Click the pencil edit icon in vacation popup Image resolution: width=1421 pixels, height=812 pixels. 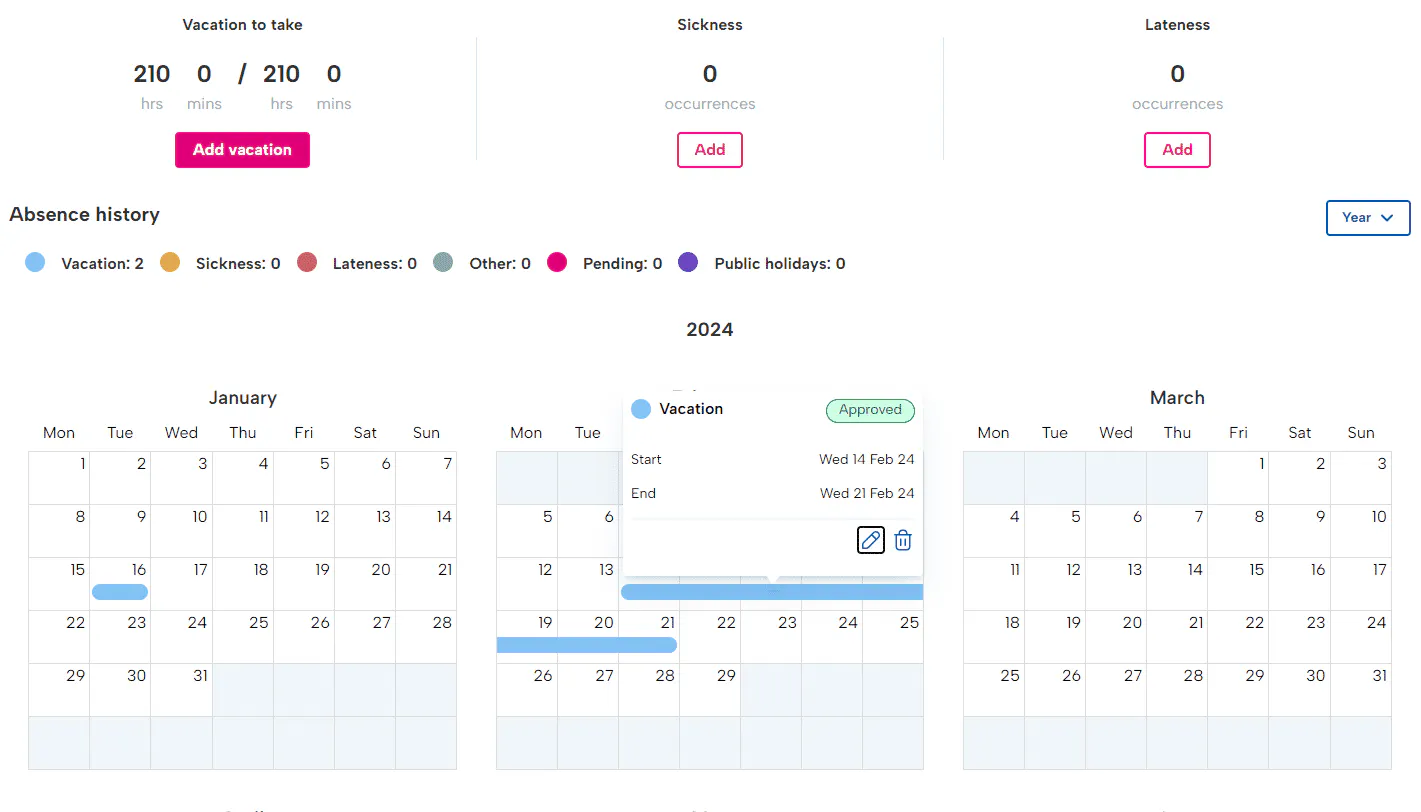(871, 540)
